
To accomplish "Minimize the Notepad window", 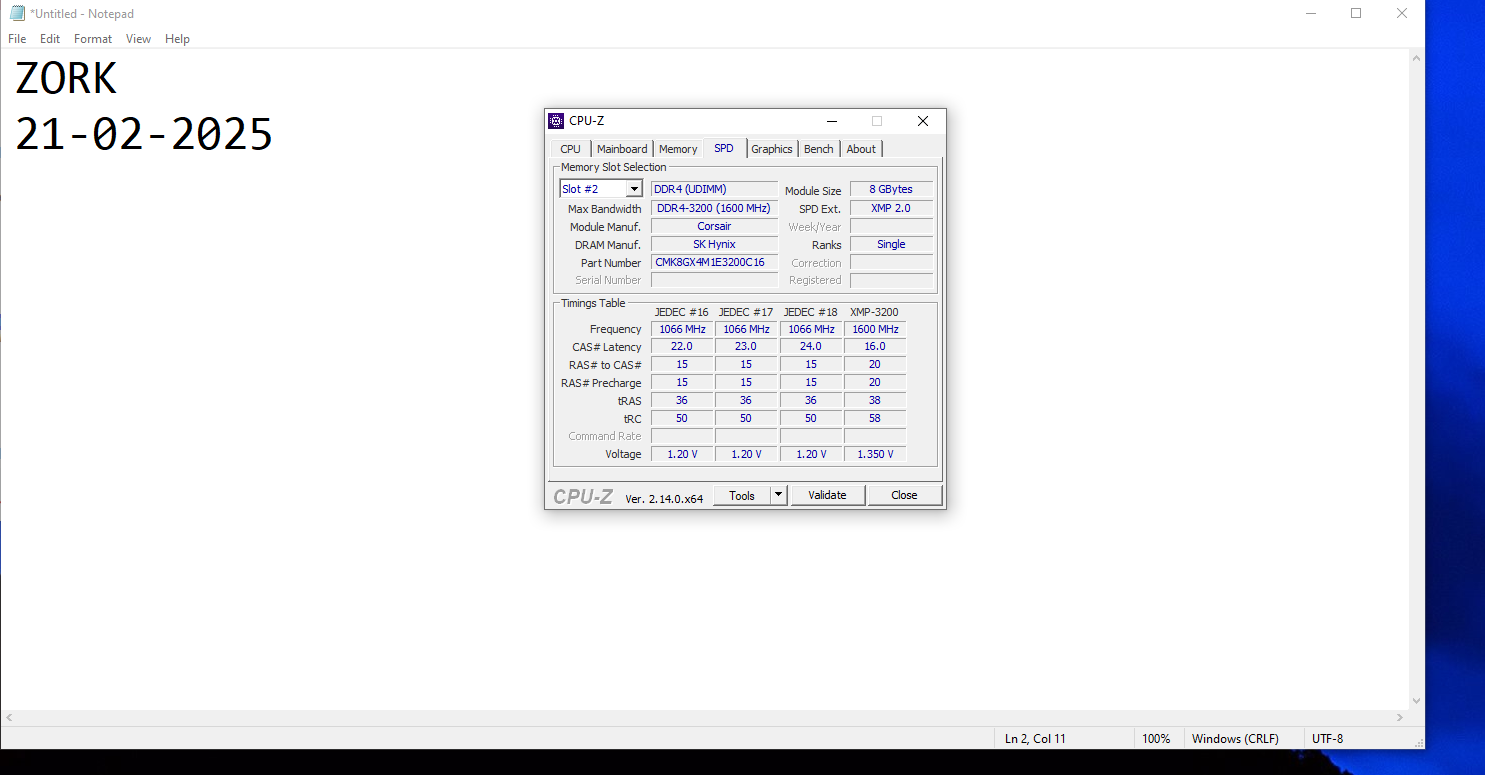I will pyautogui.click(x=1311, y=13).
